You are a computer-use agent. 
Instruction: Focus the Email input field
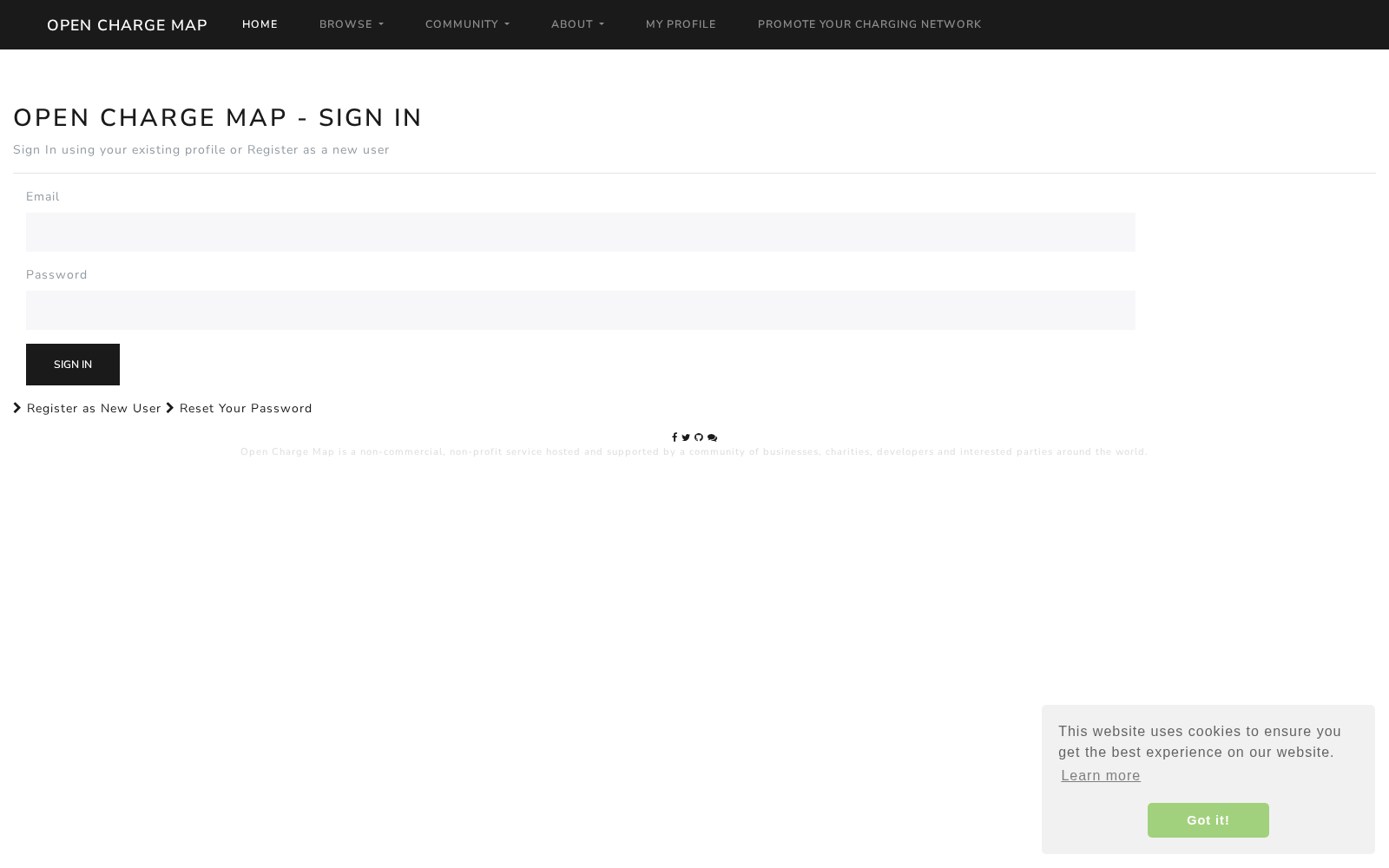pos(581,232)
